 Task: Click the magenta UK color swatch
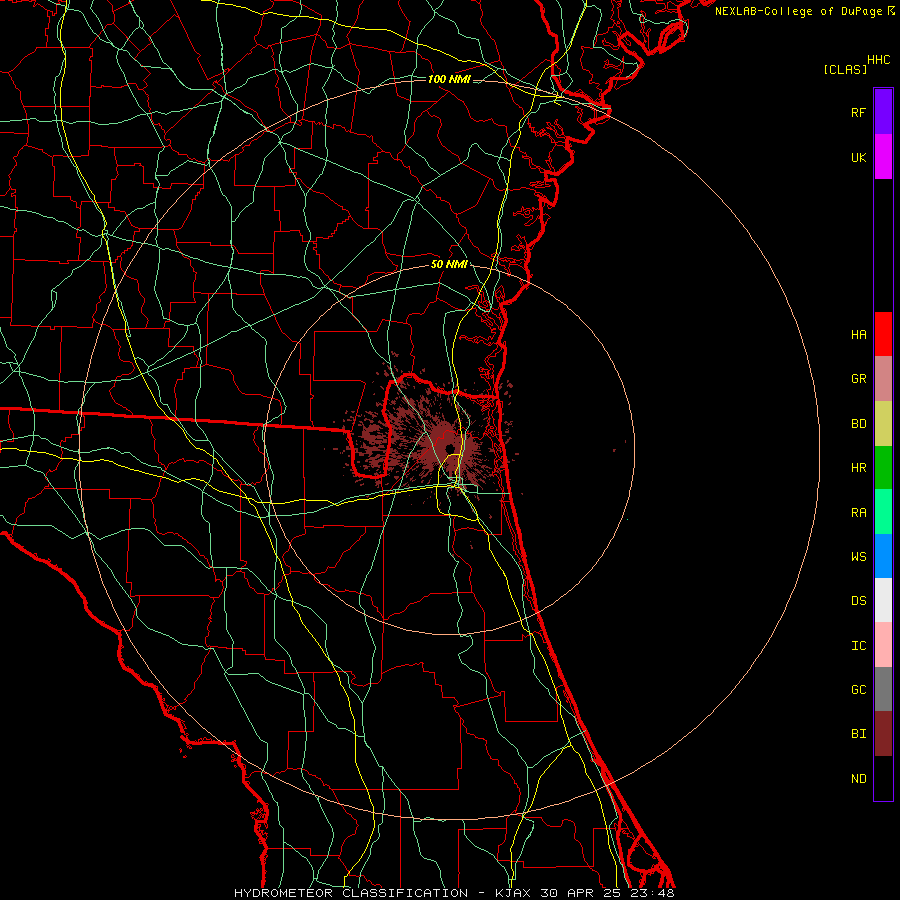tap(883, 157)
